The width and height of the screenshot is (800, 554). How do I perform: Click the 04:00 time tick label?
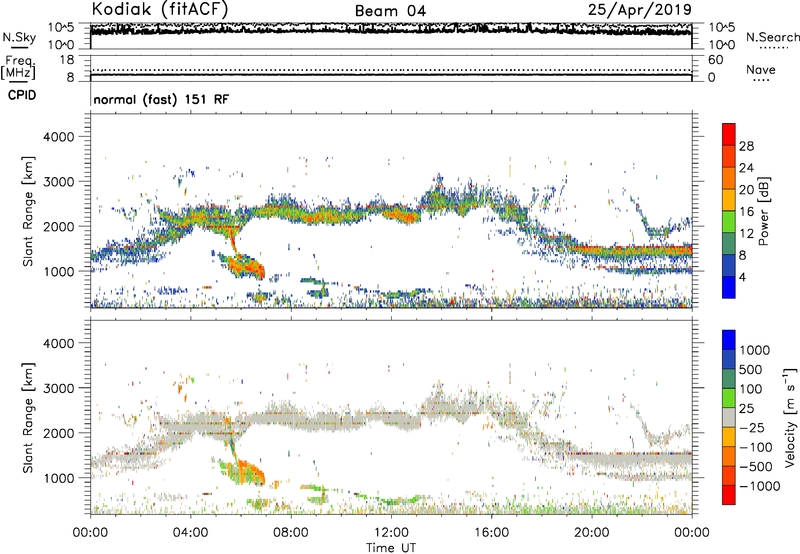point(191,533)
